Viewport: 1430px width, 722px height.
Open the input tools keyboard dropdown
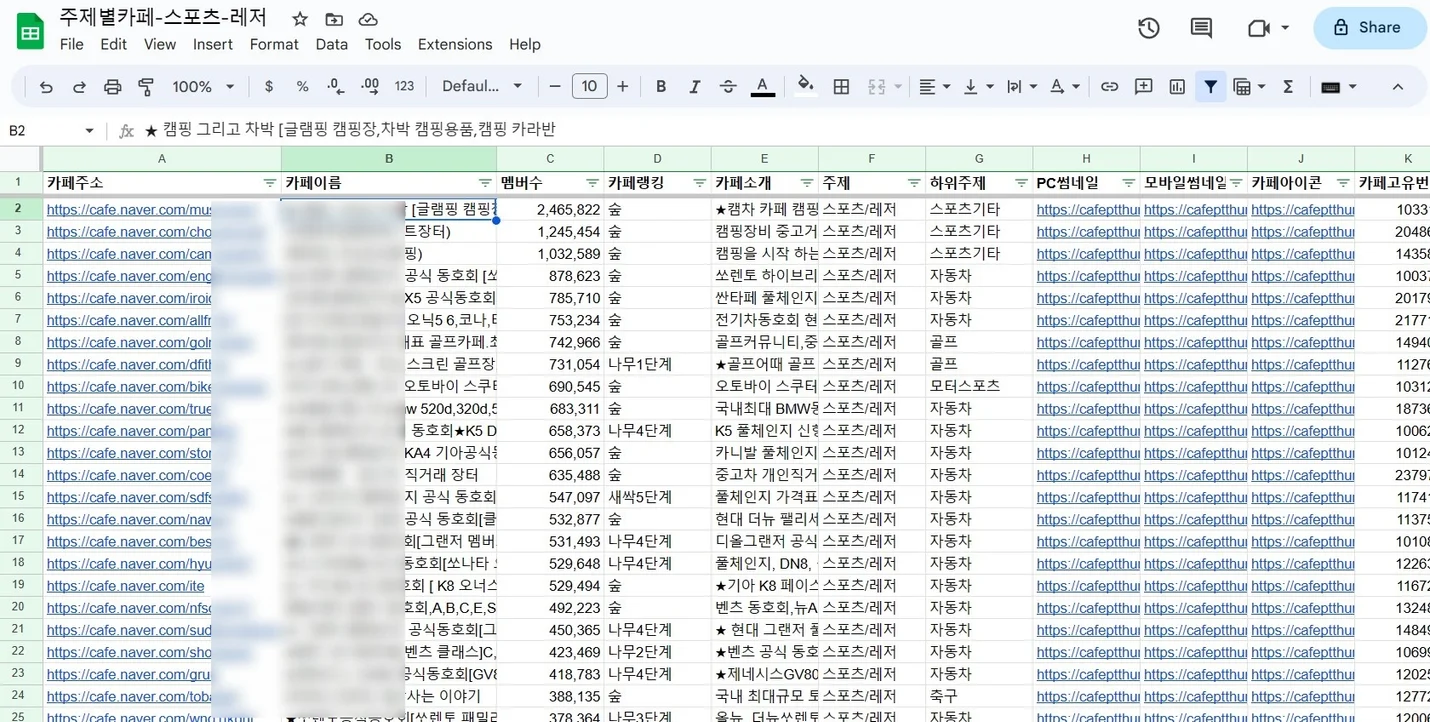click(x=1339, y=87)
